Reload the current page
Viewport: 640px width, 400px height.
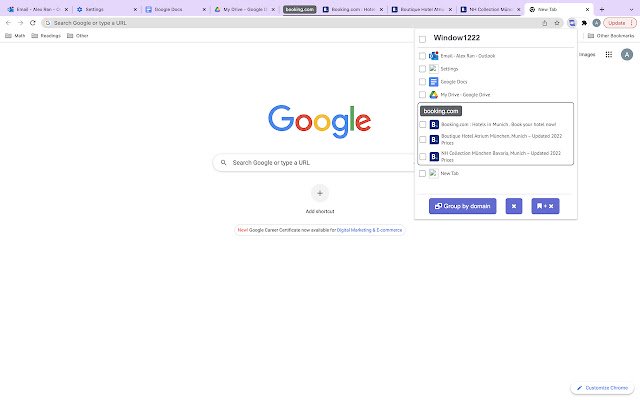(x=33, y=23)
